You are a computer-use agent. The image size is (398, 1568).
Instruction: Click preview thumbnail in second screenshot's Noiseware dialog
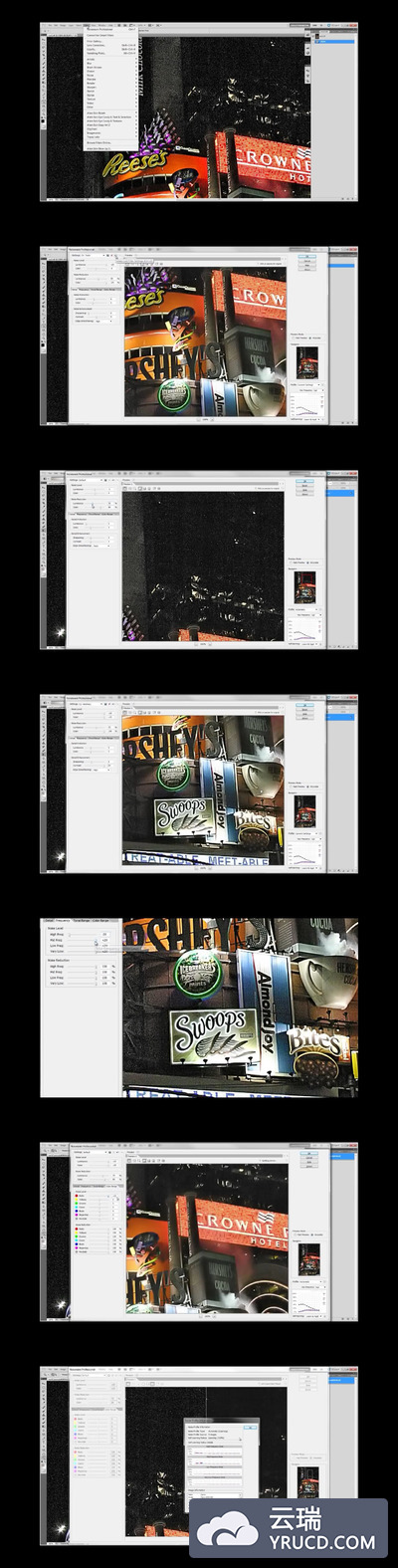pyautogui.click(x=307, y=362)
